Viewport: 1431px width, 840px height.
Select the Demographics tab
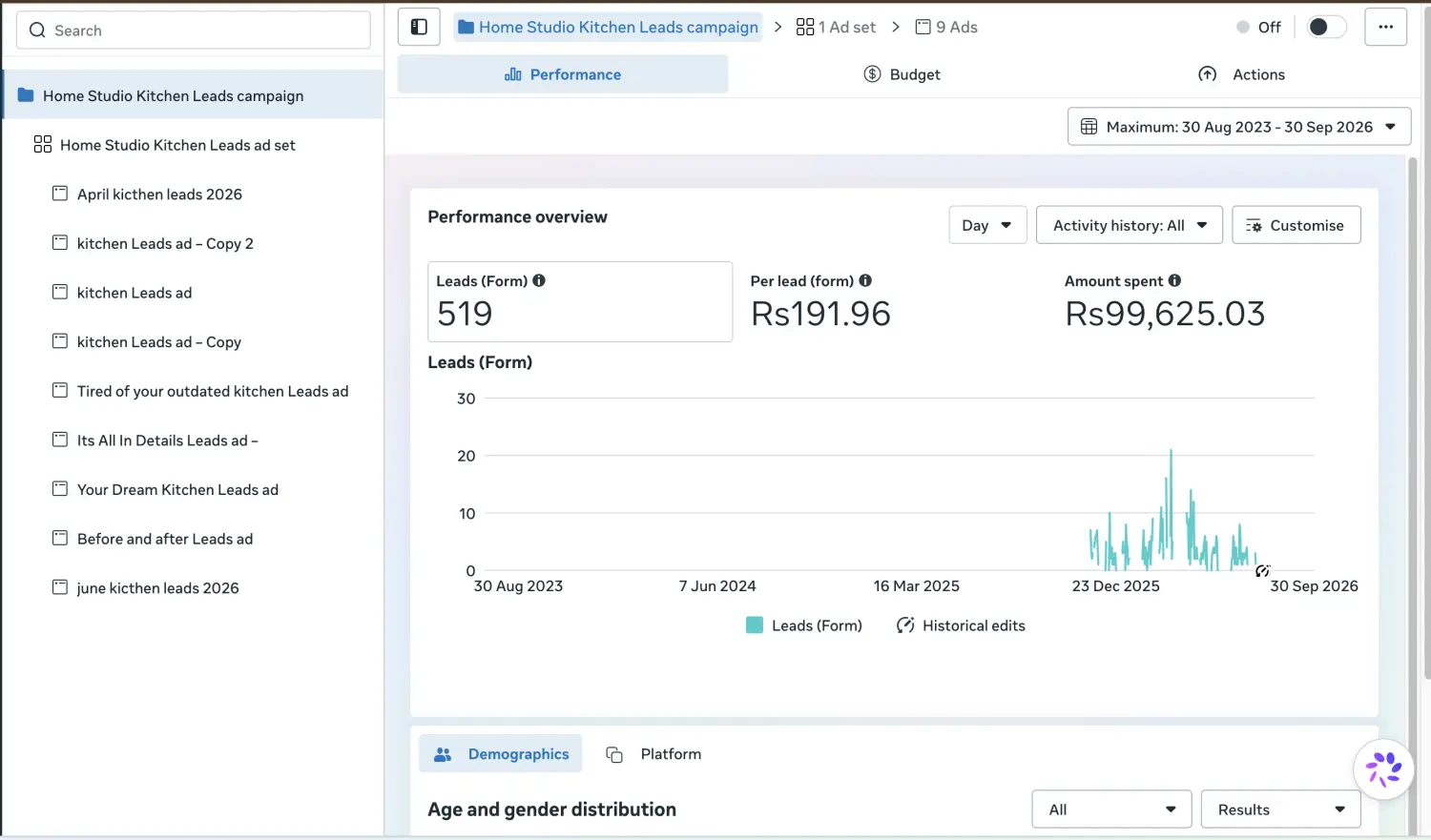coord(501,754)
